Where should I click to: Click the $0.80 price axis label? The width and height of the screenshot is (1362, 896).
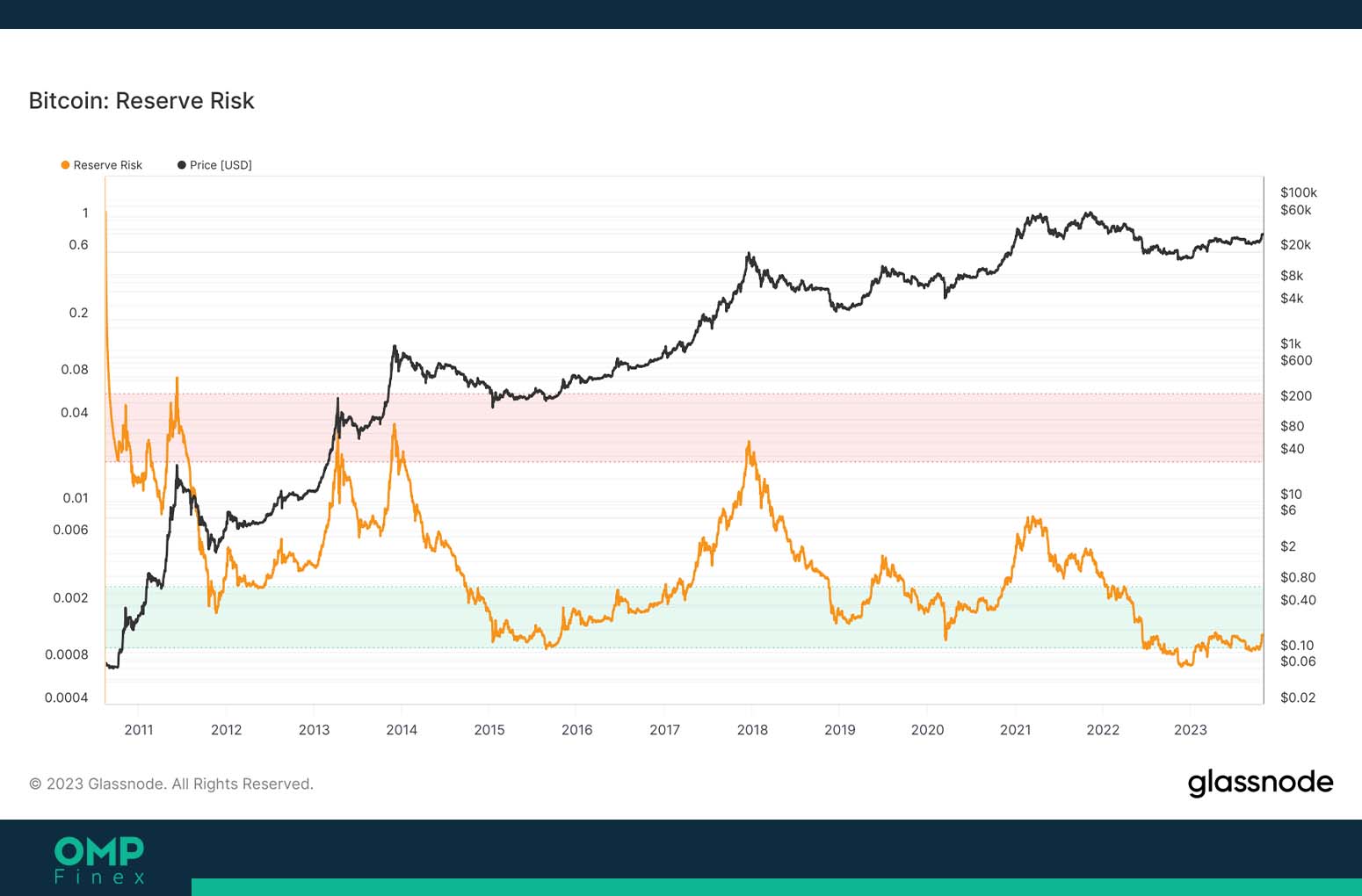(1298, 577)
